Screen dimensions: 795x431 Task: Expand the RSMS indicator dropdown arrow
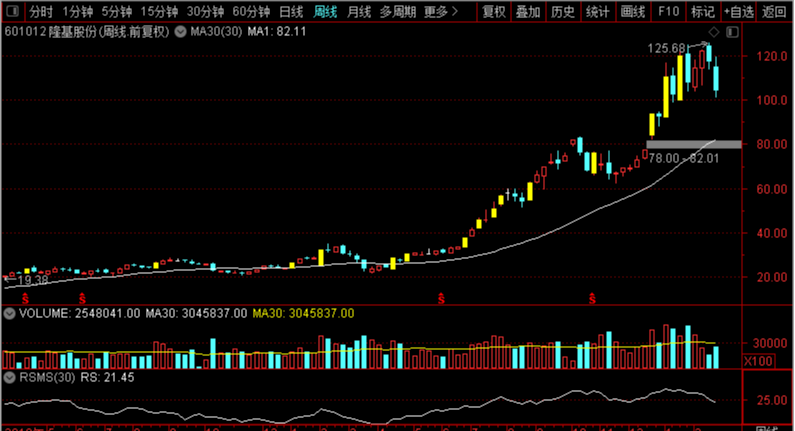[8, 378]
